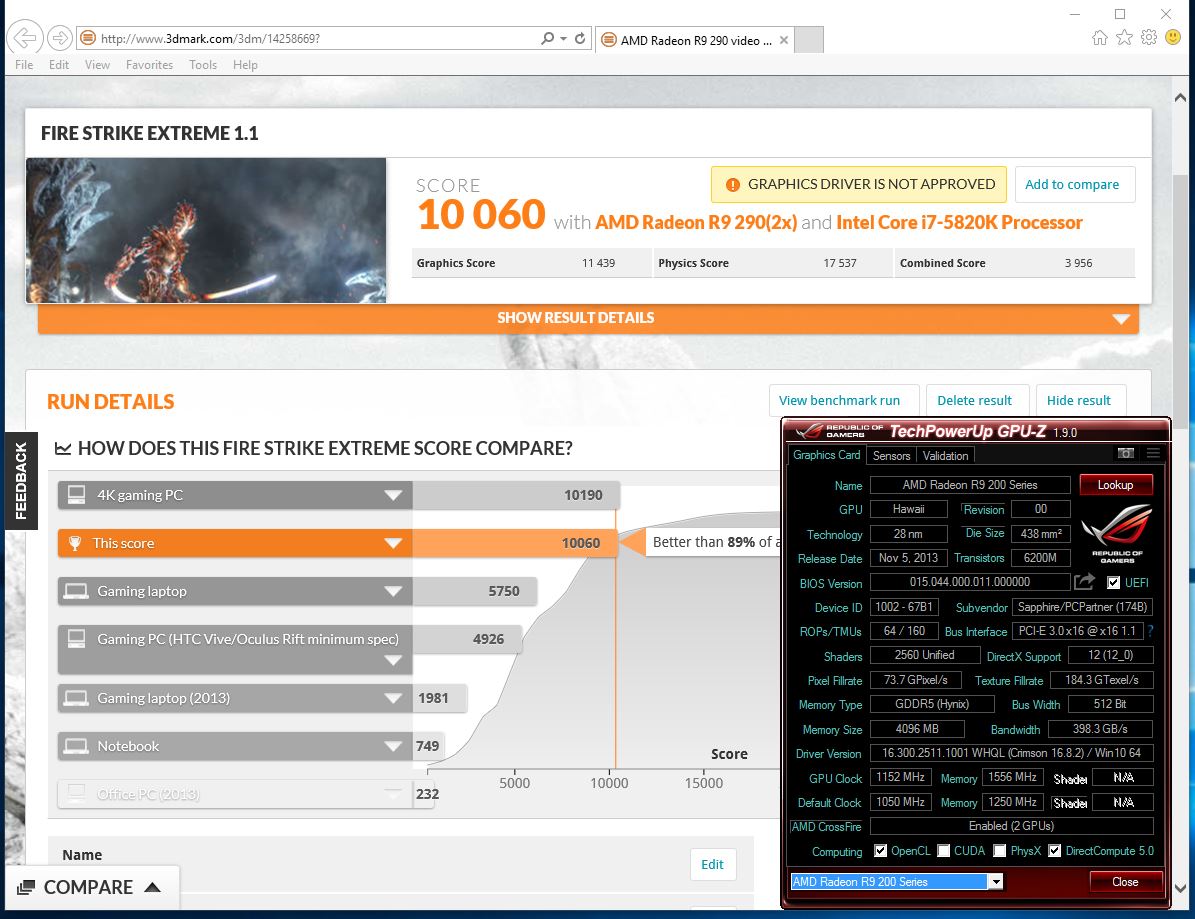The height and width of the screenshot is (919, 1195).
Task: Go forward with browser forward arrow
Action: coord(59,37)
